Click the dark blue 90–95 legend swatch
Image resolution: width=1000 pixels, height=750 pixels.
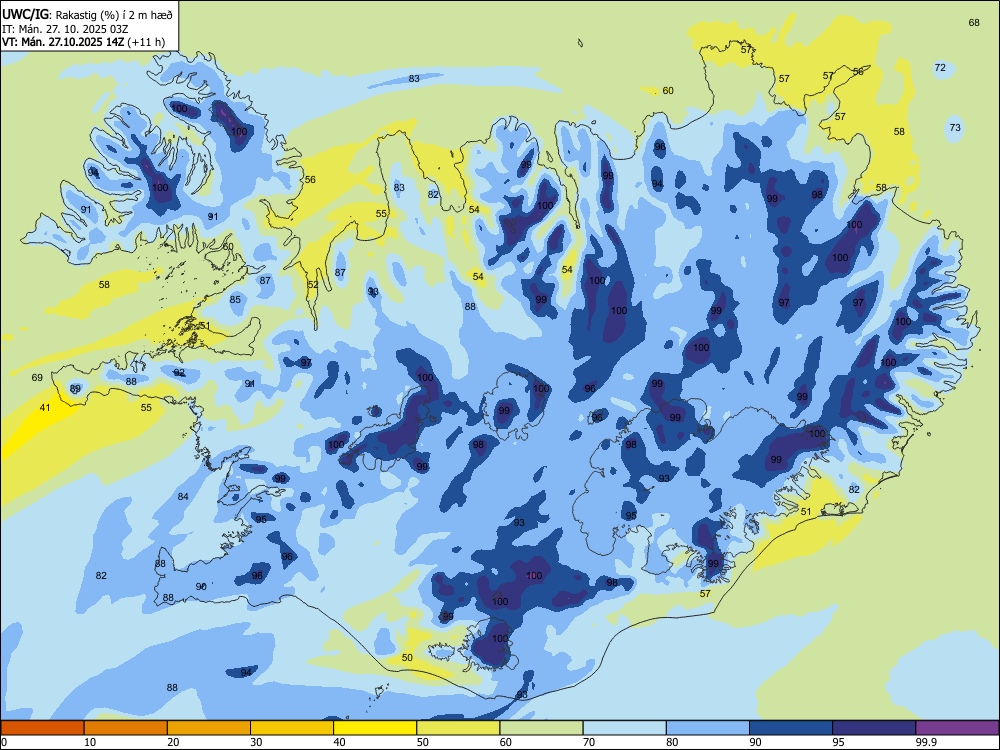click(791, 728)
